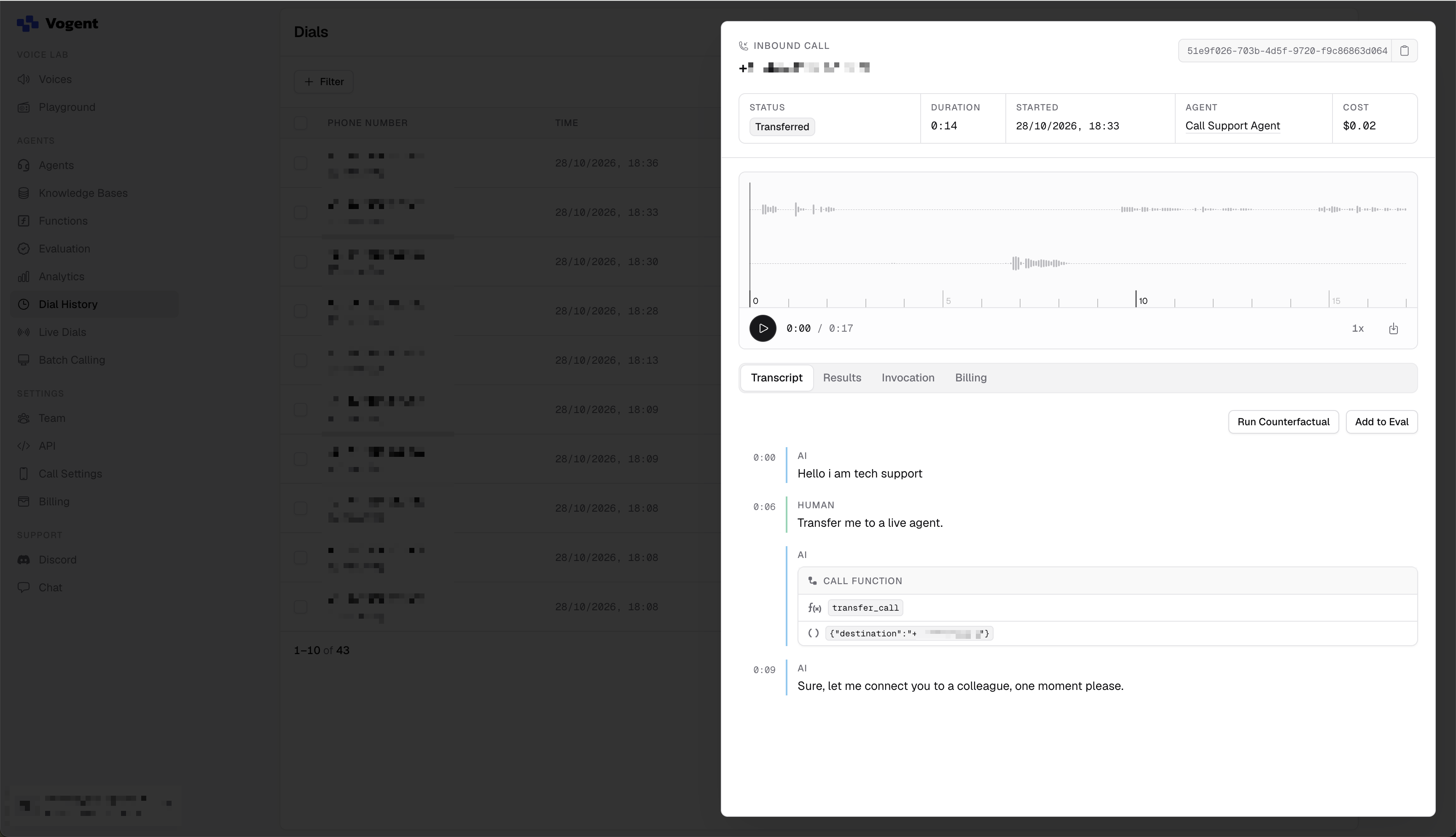The image size is (1456, 837).
Task: Open Call Settings page
Action: pyautogui.click(x=60, y=474)
